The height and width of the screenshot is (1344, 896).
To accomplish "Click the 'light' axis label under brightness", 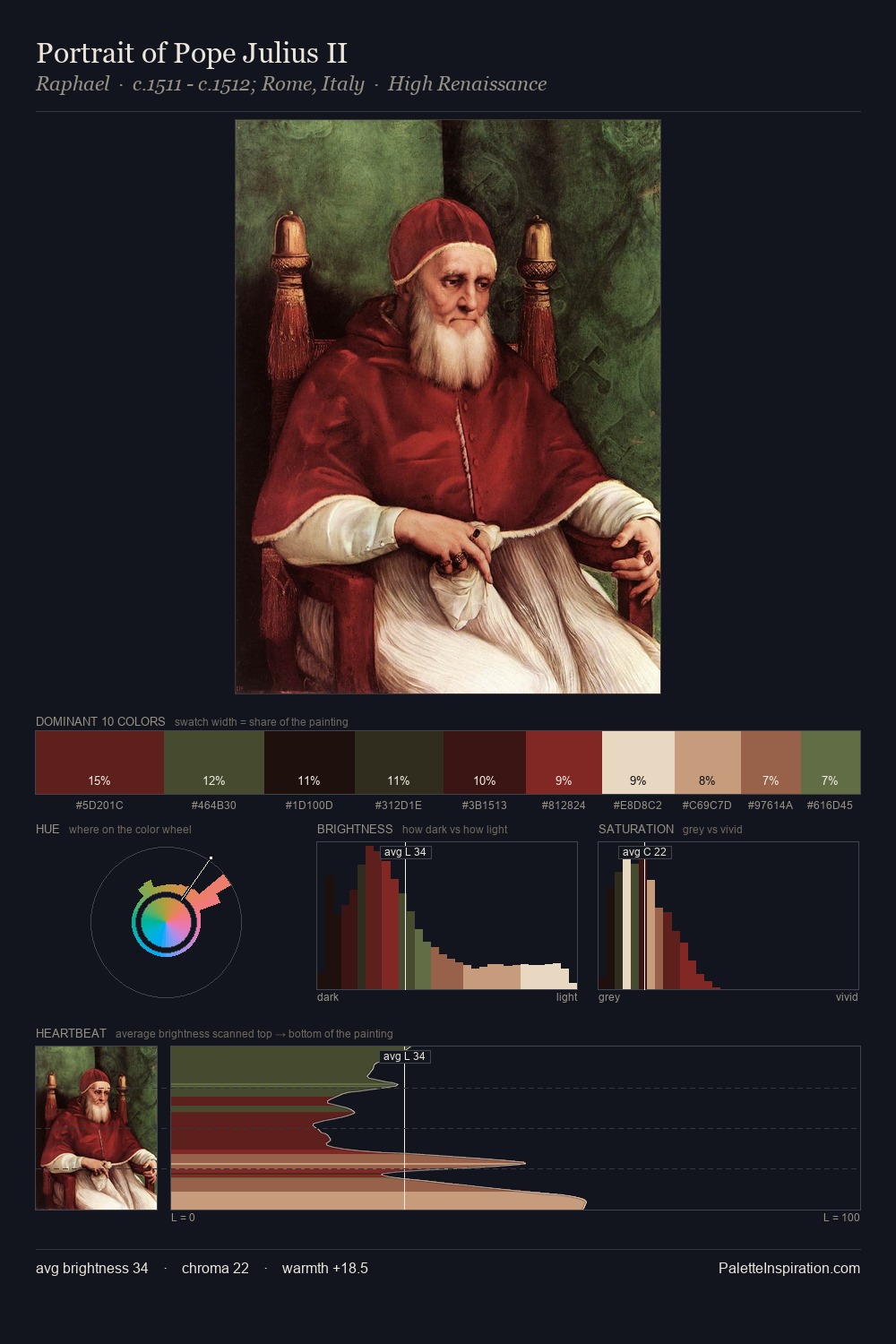I will tap(566, 997).
